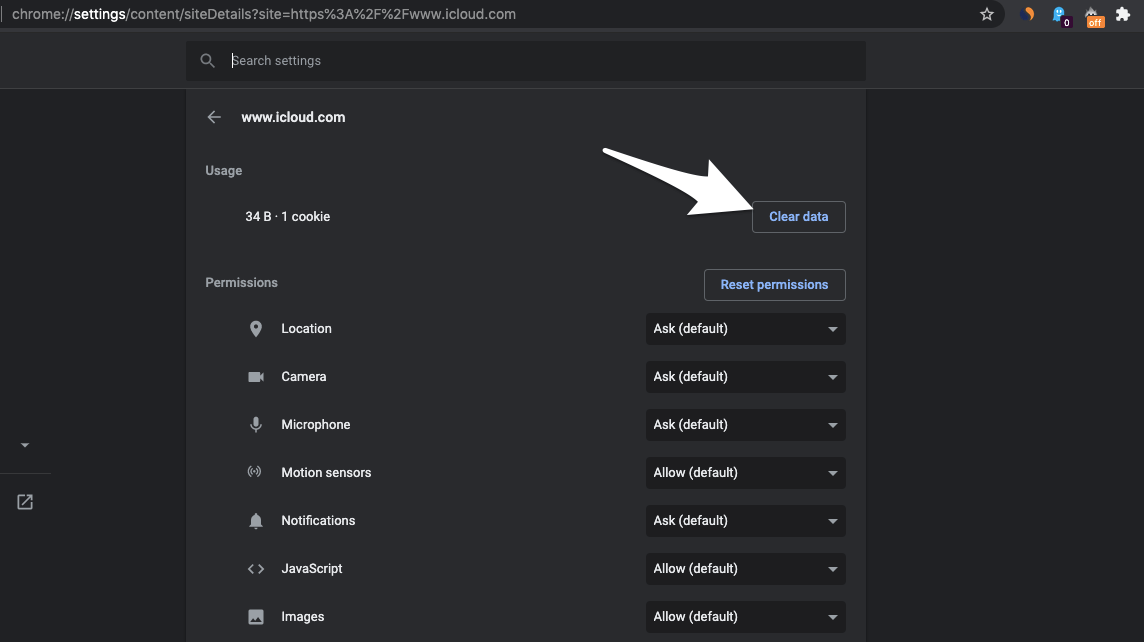
Task: Click the Microphone label
Action: pos(316,425)
